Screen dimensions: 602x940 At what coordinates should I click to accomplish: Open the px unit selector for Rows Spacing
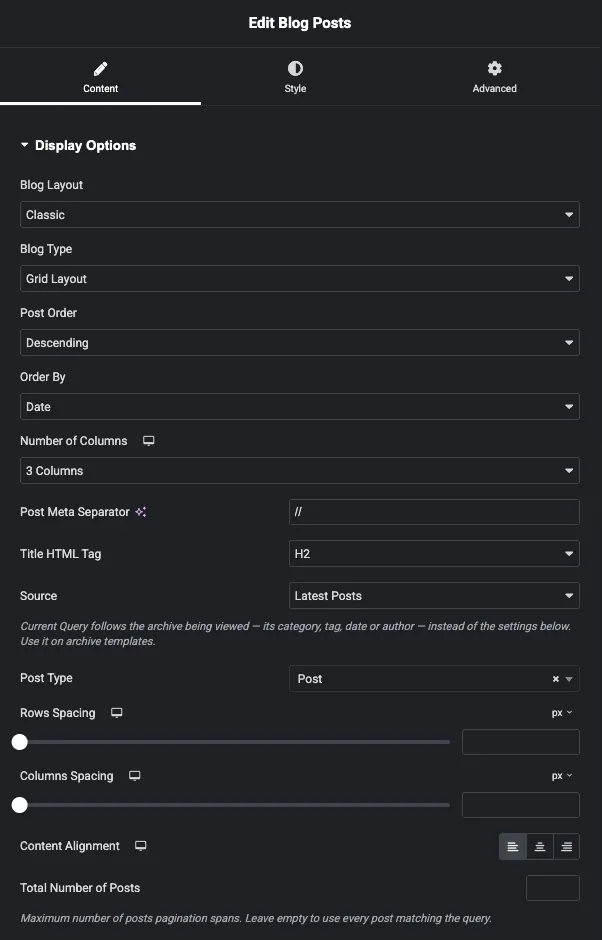point(562,713)
